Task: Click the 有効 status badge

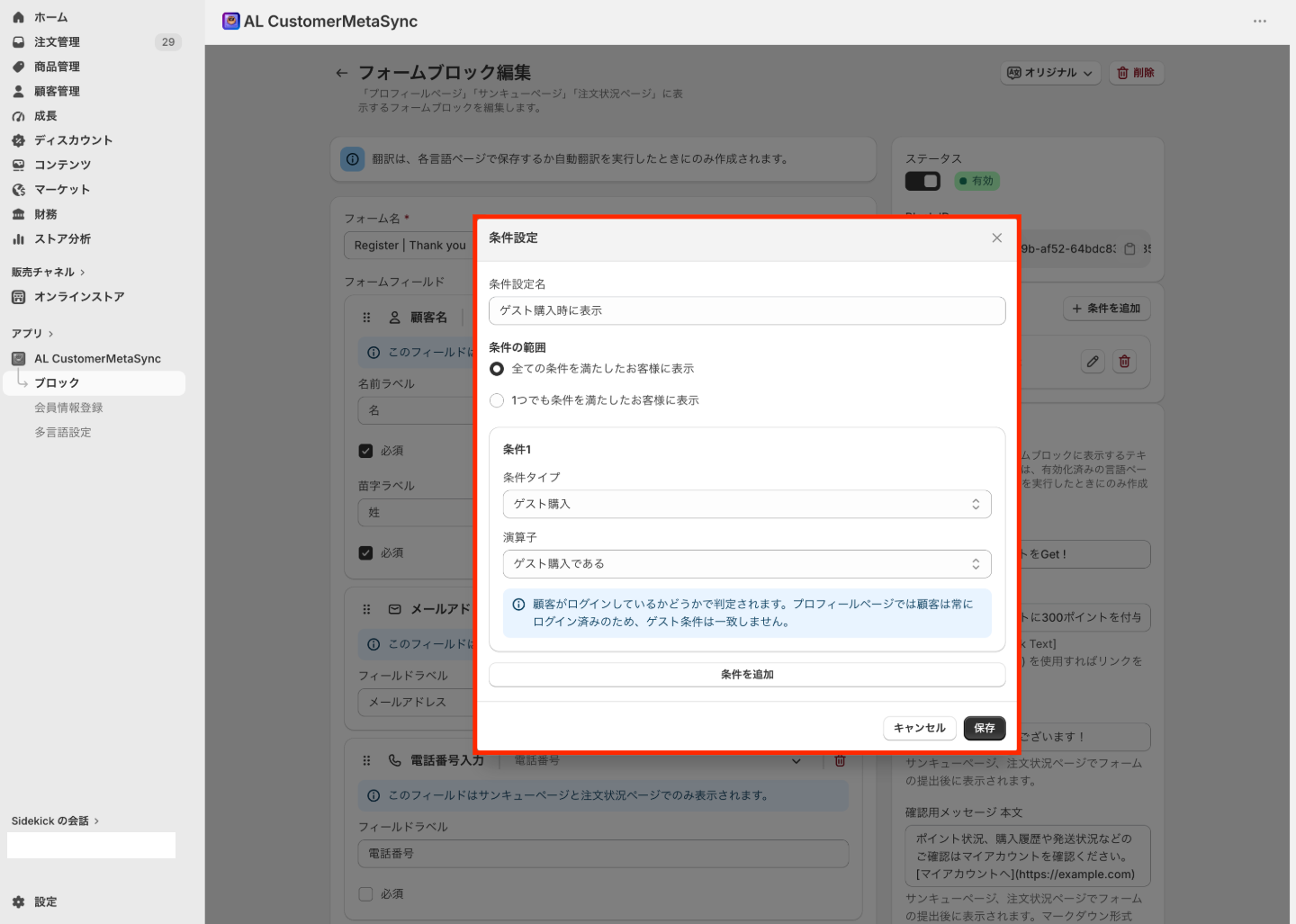Action: click(976, 181)
